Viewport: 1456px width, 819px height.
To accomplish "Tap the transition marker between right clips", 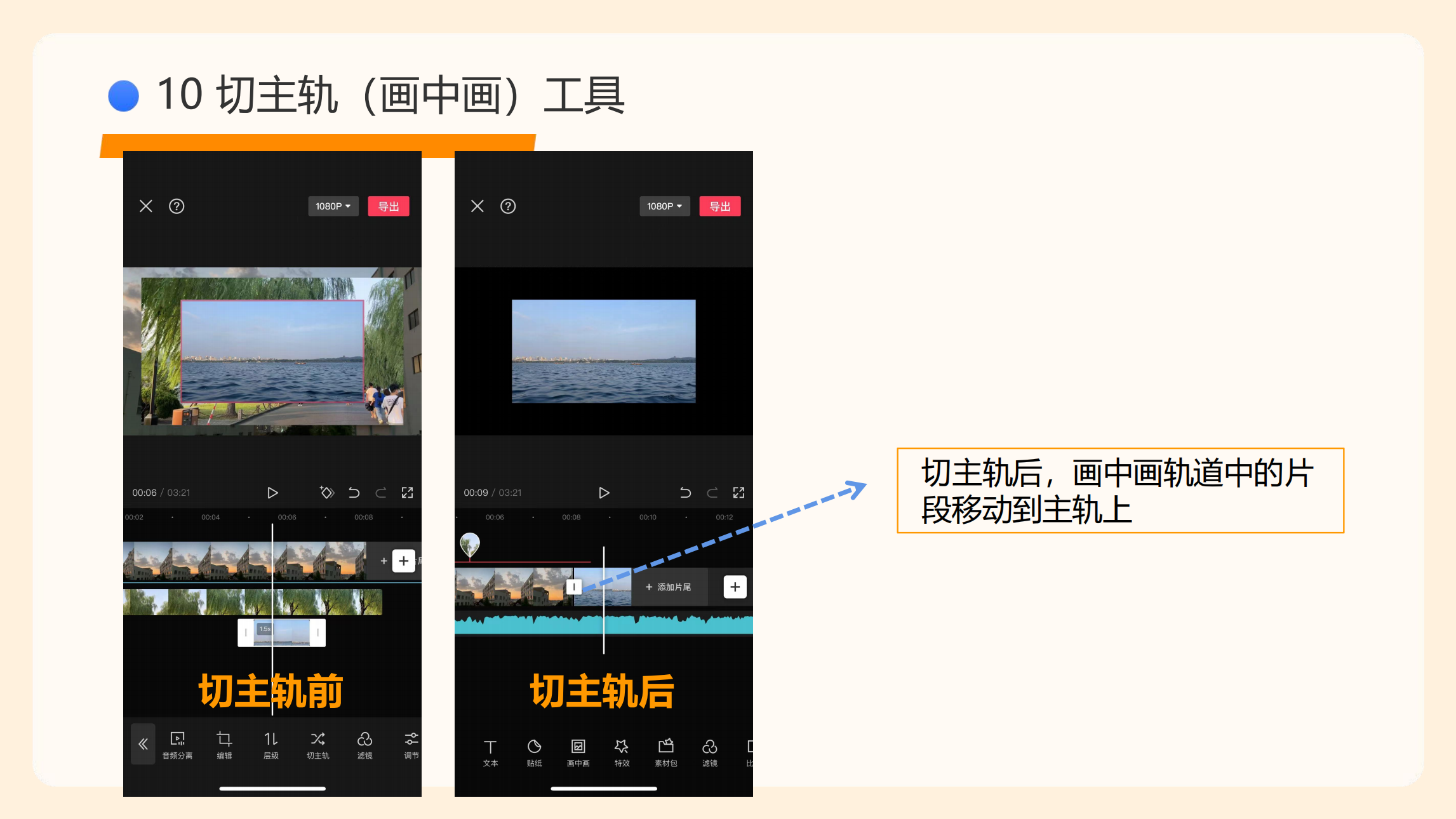I will point(574,587).
